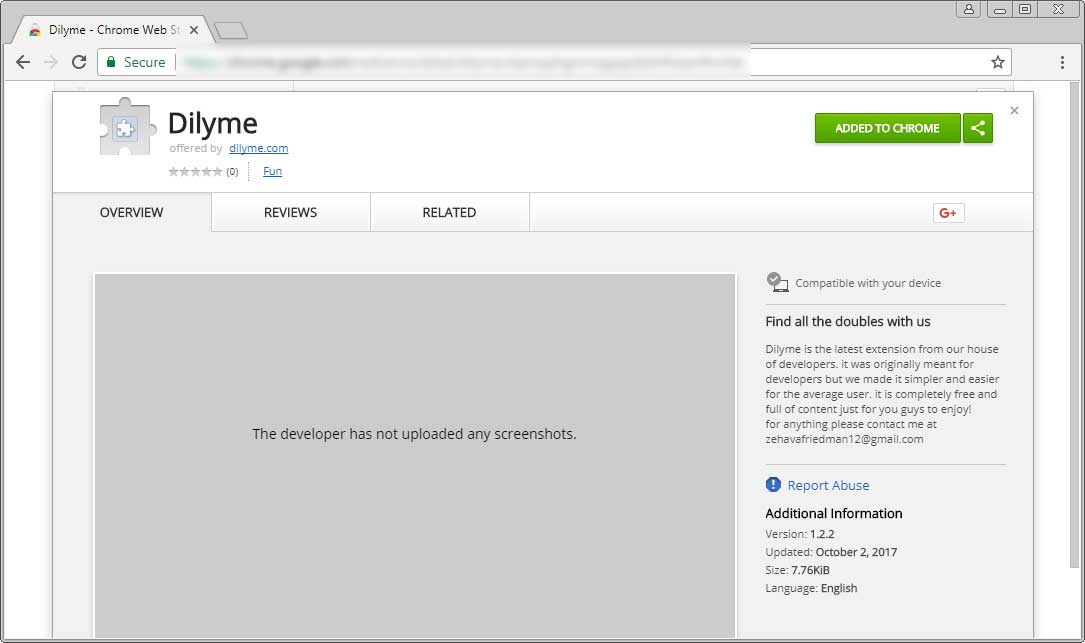The image size is (1085, 643).
Task: Click the Report Abuse link
Action: pos(828,485)
